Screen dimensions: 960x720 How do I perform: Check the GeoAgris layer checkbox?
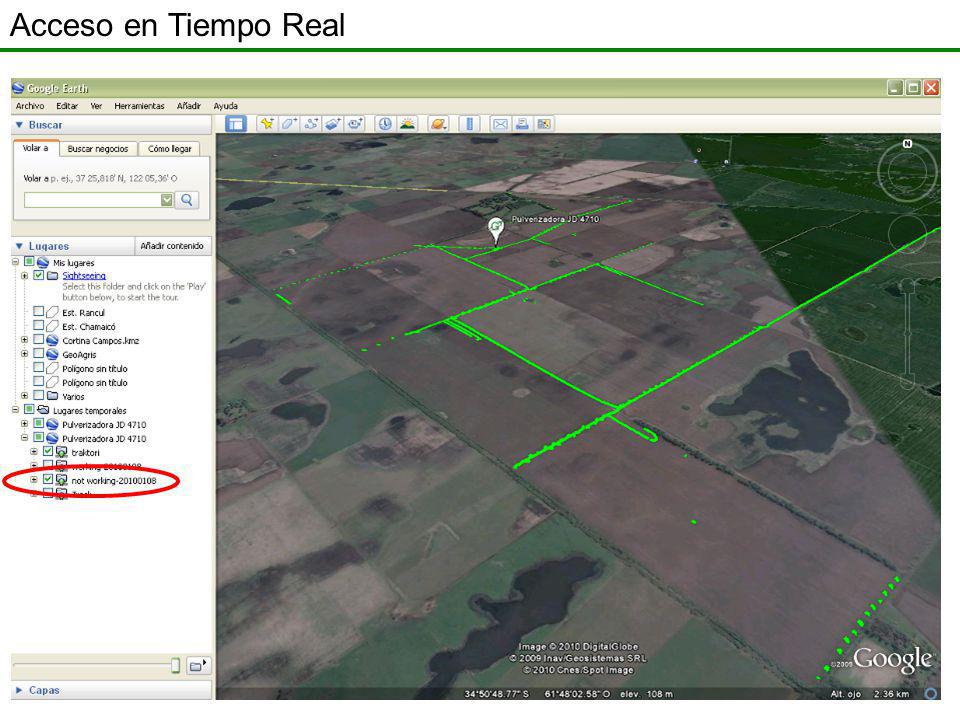(x=39, y=354)
